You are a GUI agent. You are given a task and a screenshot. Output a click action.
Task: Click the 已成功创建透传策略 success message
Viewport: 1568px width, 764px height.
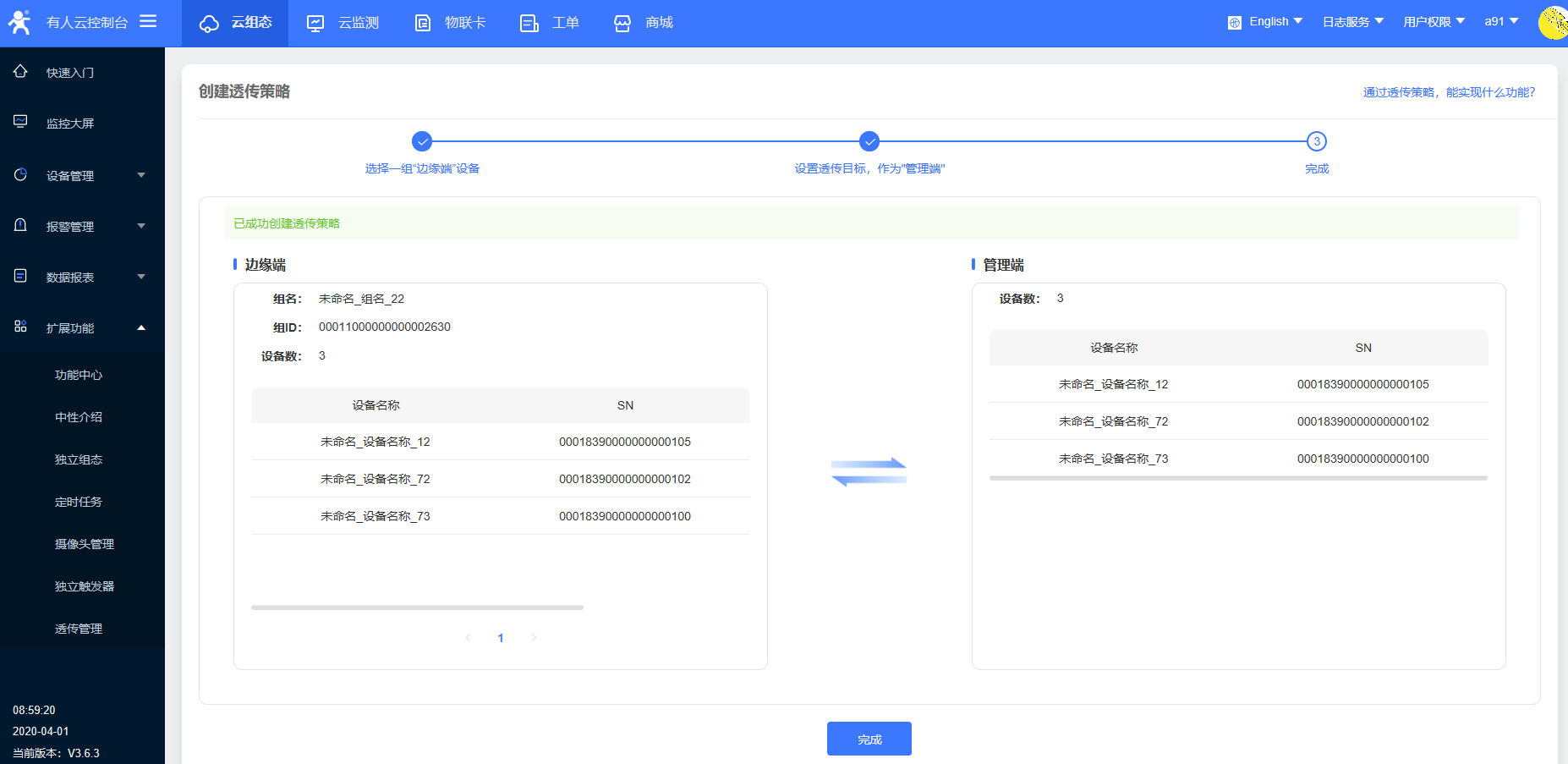pyautogui.click(x=287, y=223)
